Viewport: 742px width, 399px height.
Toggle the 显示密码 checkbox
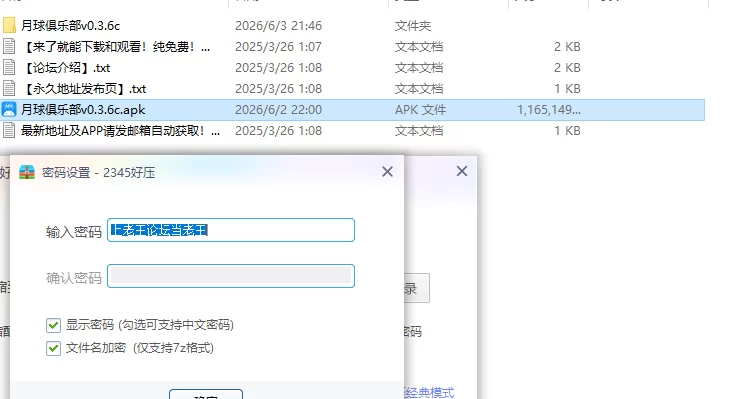click(x=53, y=325)
